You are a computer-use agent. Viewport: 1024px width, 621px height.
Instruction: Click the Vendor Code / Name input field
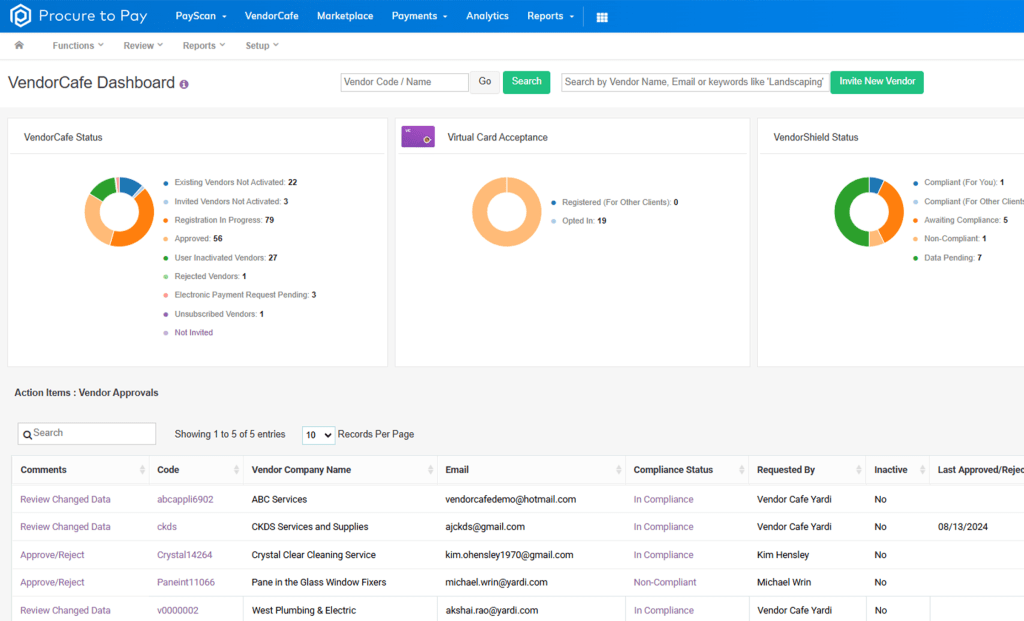click(404, 82)
